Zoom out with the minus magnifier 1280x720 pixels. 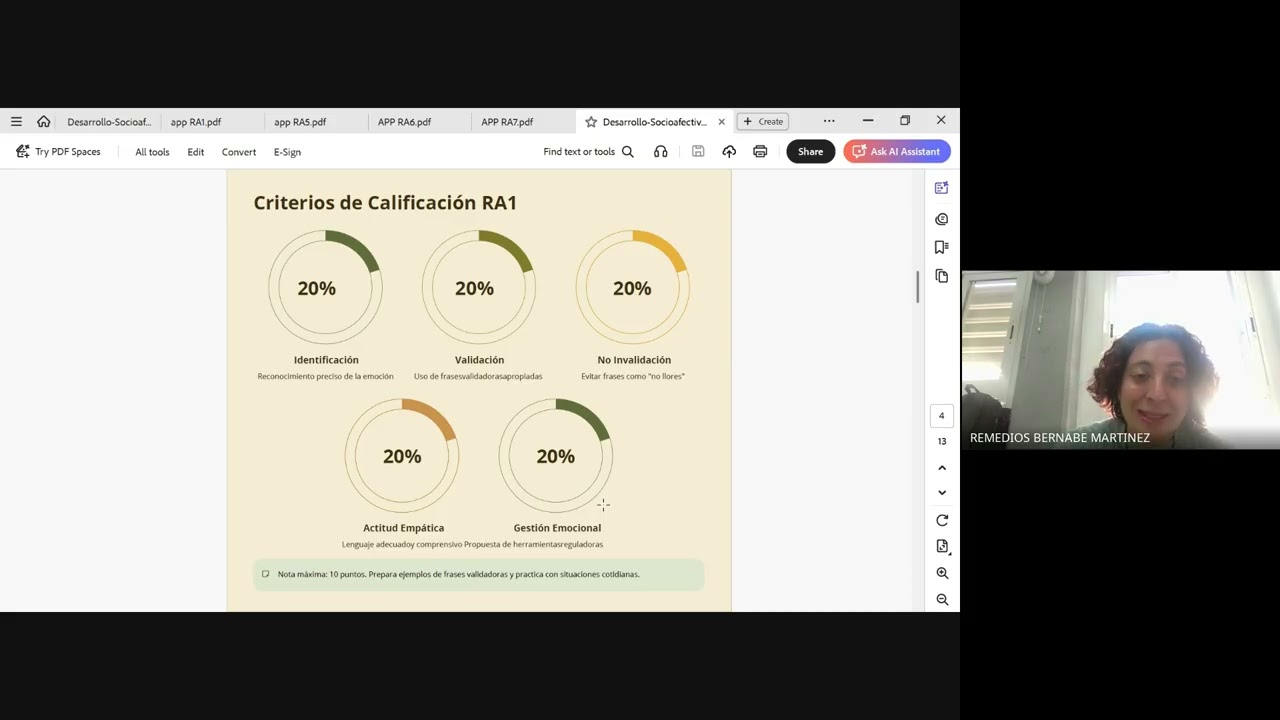(x=941, y=599)
